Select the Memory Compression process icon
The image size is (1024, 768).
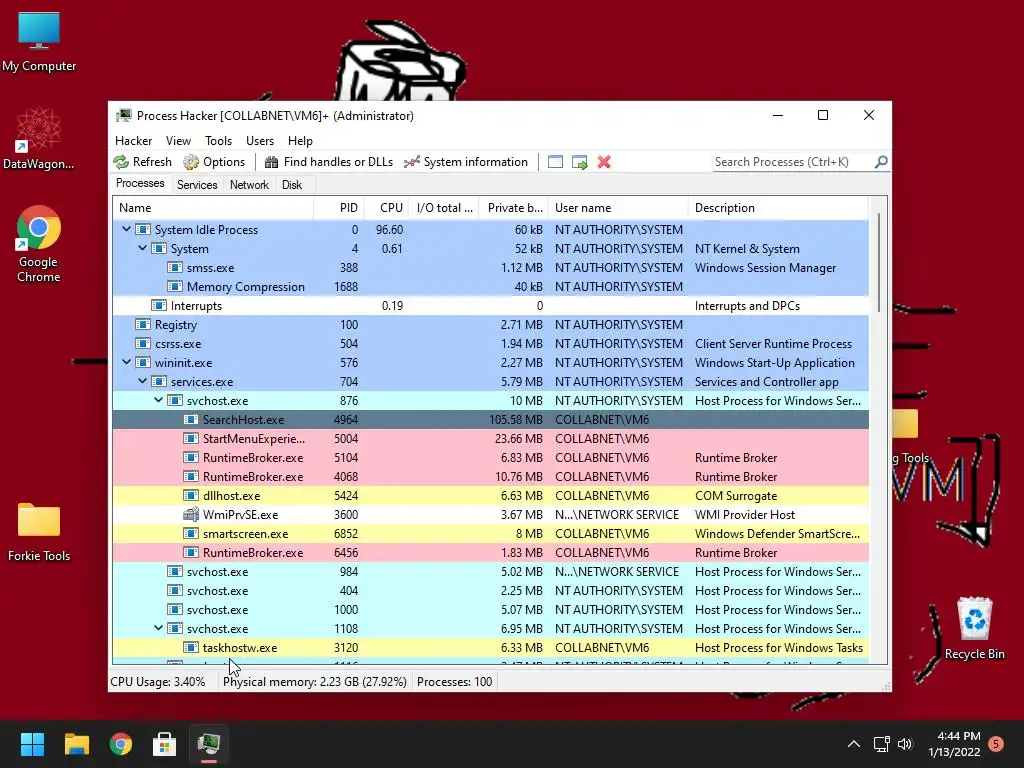[x=174, y=286]
